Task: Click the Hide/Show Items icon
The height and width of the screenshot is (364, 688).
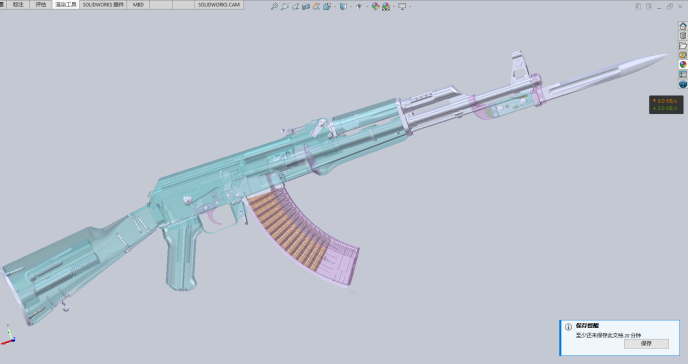Action: (x=359, y=7)
